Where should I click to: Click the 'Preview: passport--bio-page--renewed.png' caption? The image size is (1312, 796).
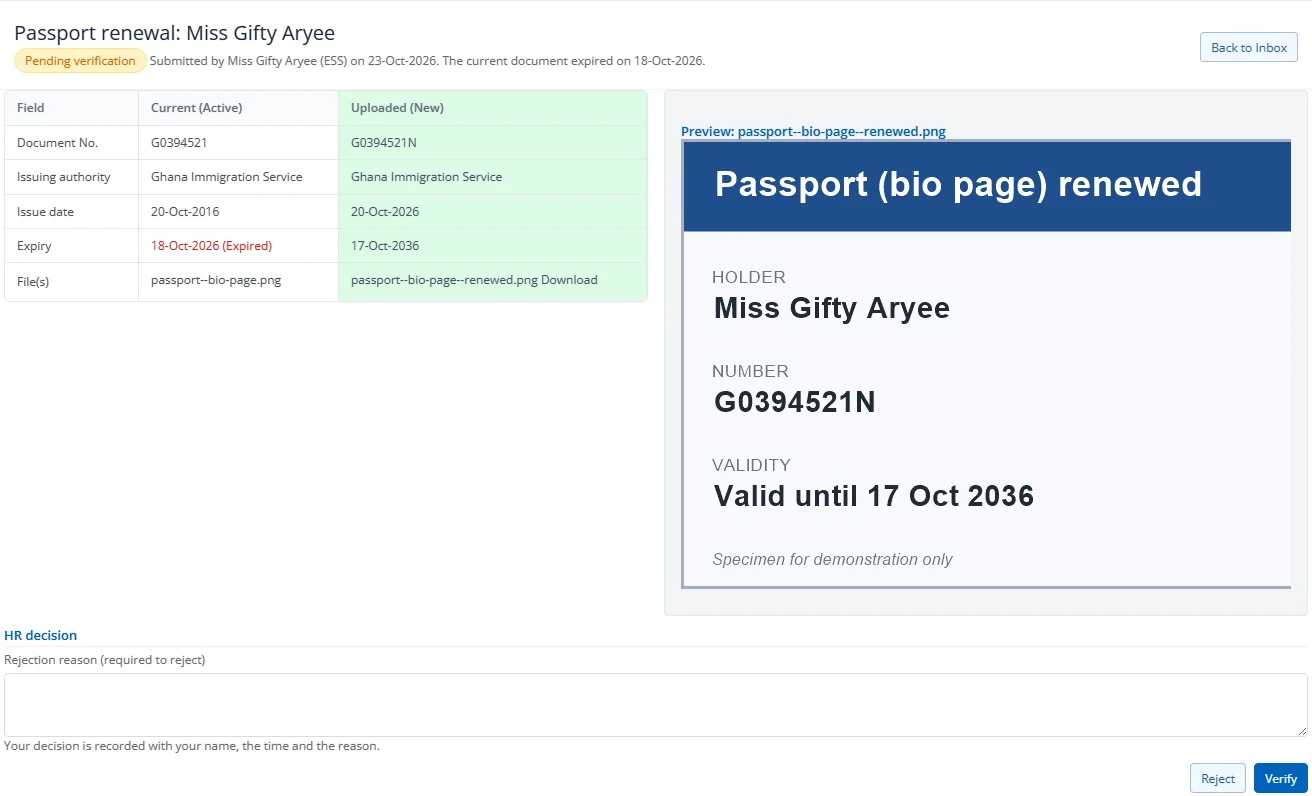pos(813,131)
